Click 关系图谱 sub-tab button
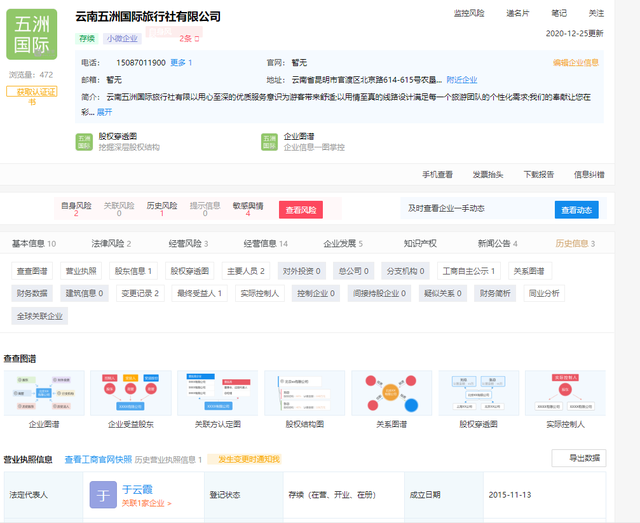640x523 pixels. pos(529,271)
